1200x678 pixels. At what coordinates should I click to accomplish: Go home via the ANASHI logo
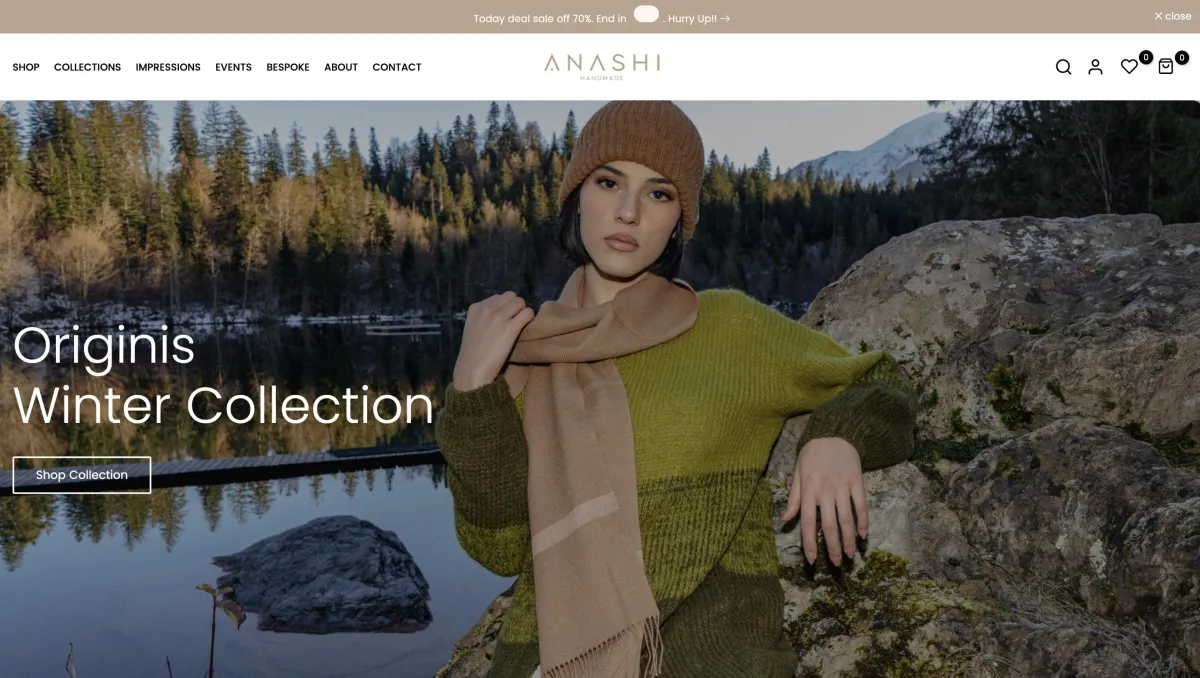tap(602, 66)
